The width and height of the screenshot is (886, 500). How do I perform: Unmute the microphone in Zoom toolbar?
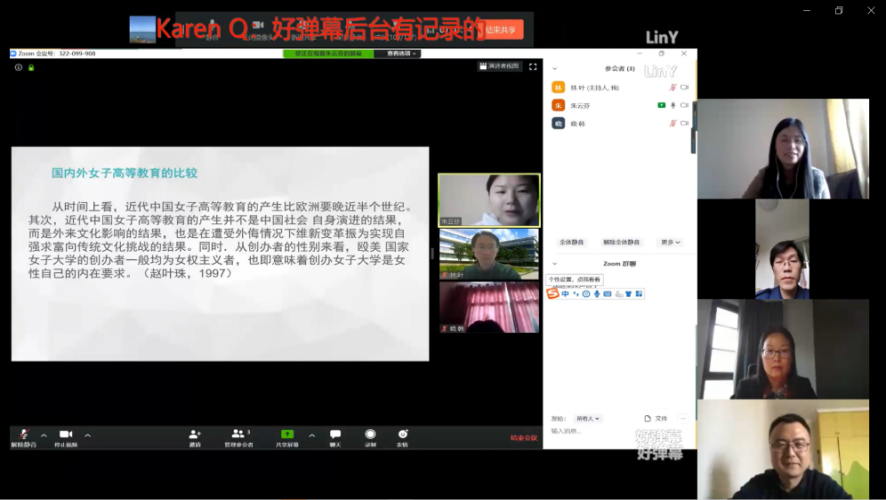23,435
